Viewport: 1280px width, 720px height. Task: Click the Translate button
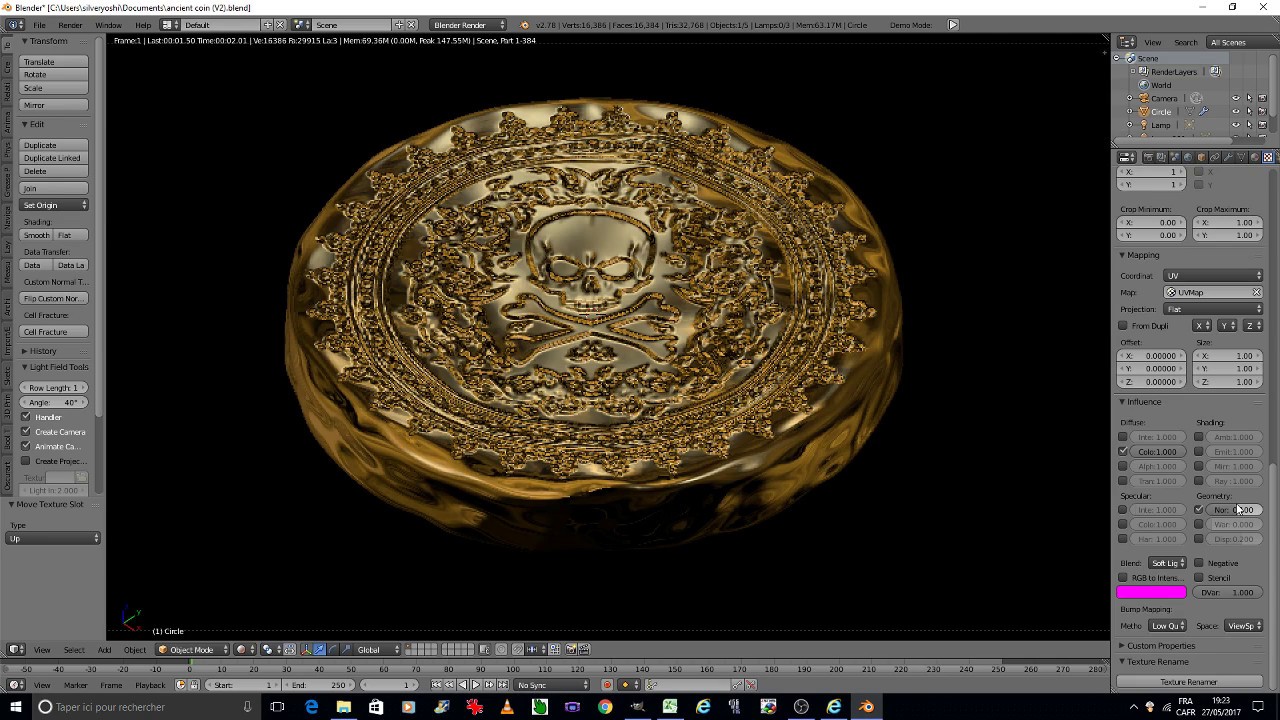tap(54, 62)
